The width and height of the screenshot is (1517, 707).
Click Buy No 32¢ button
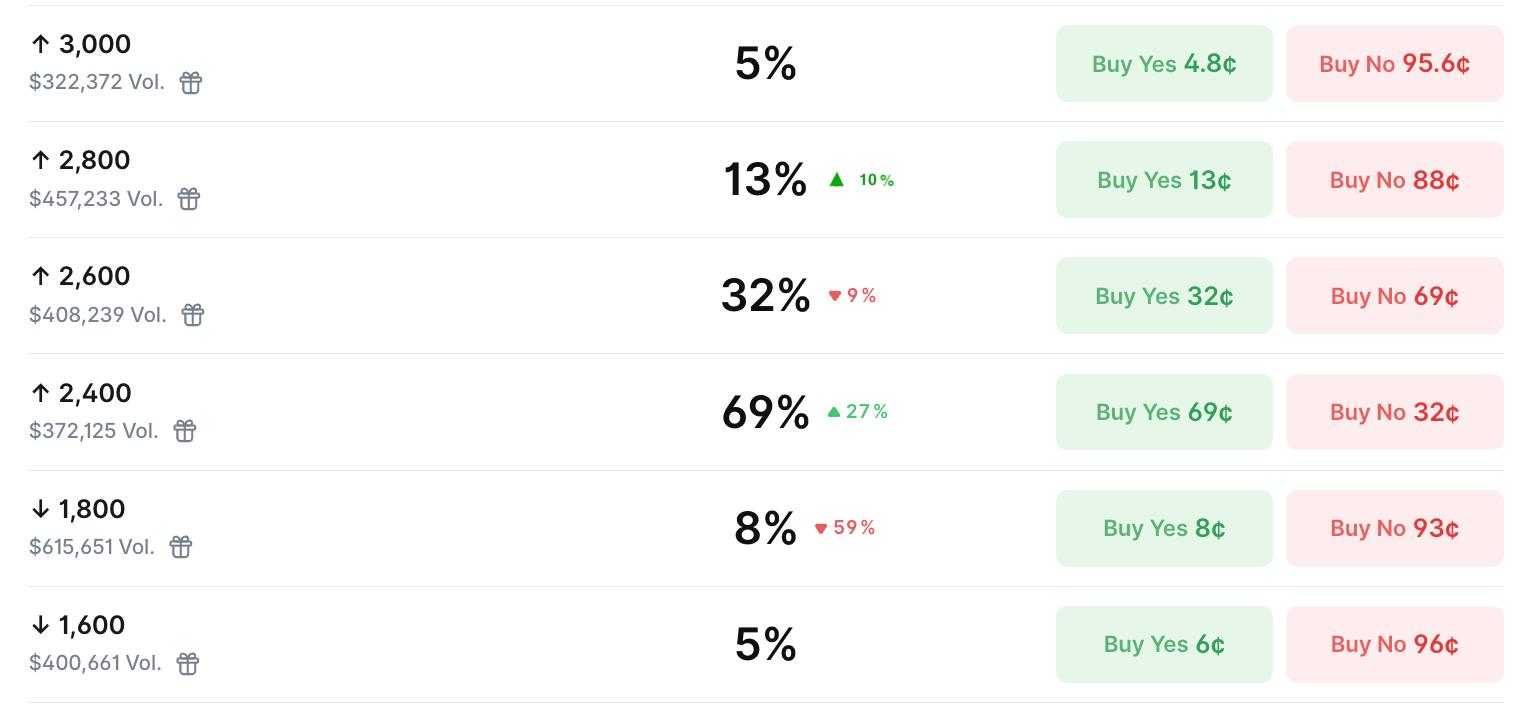(1394, 412)
